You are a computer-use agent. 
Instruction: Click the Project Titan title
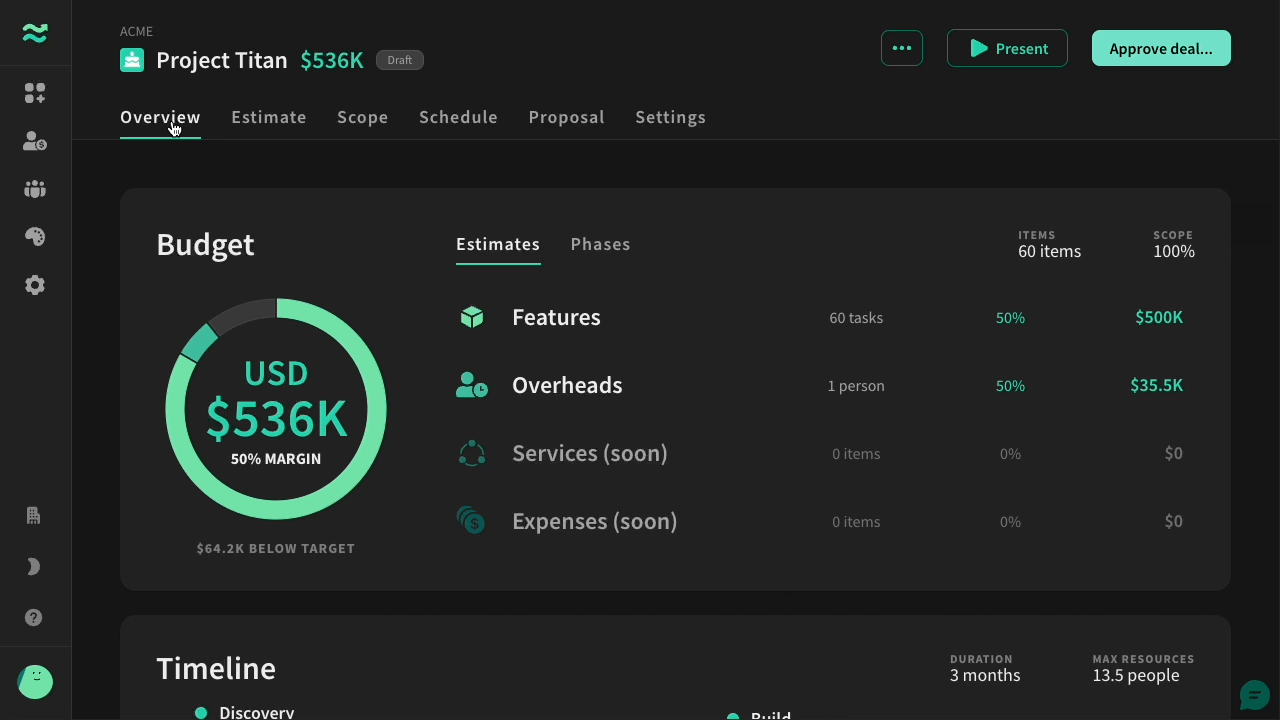click(x=222, y=60)
